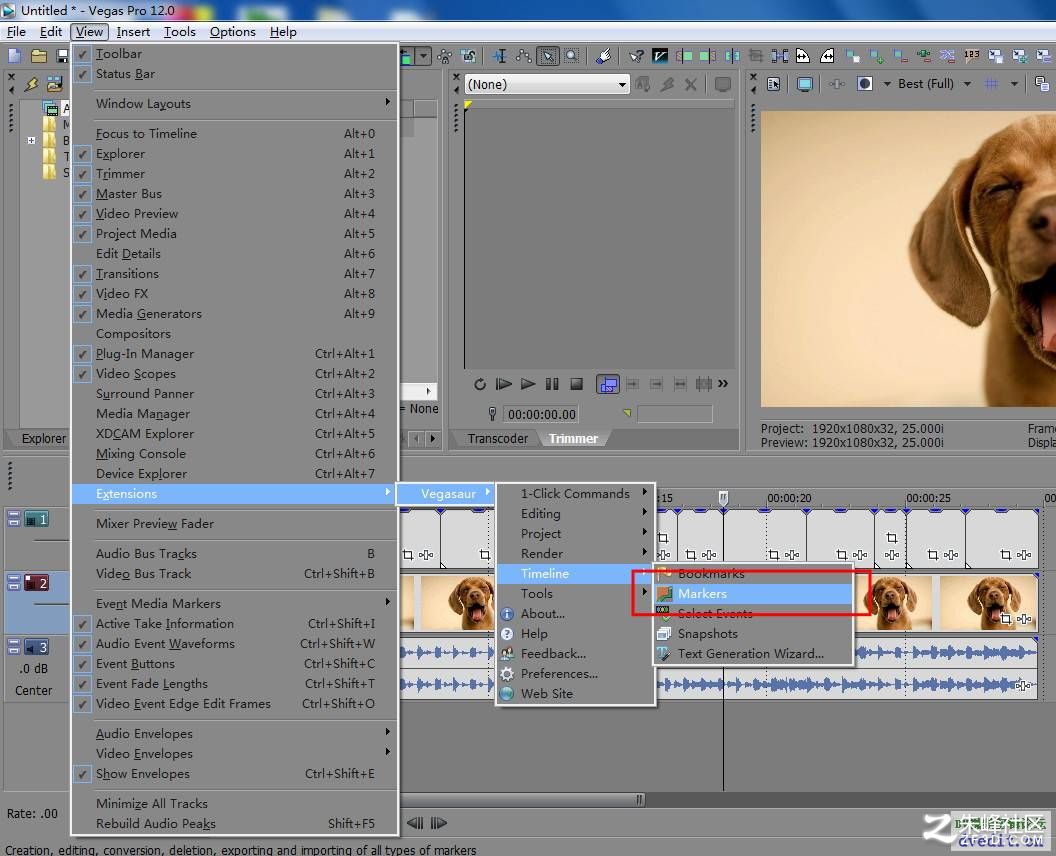Expand Vegasaur Render submenu
1056x856 pixels.
[x=576, y=554]
